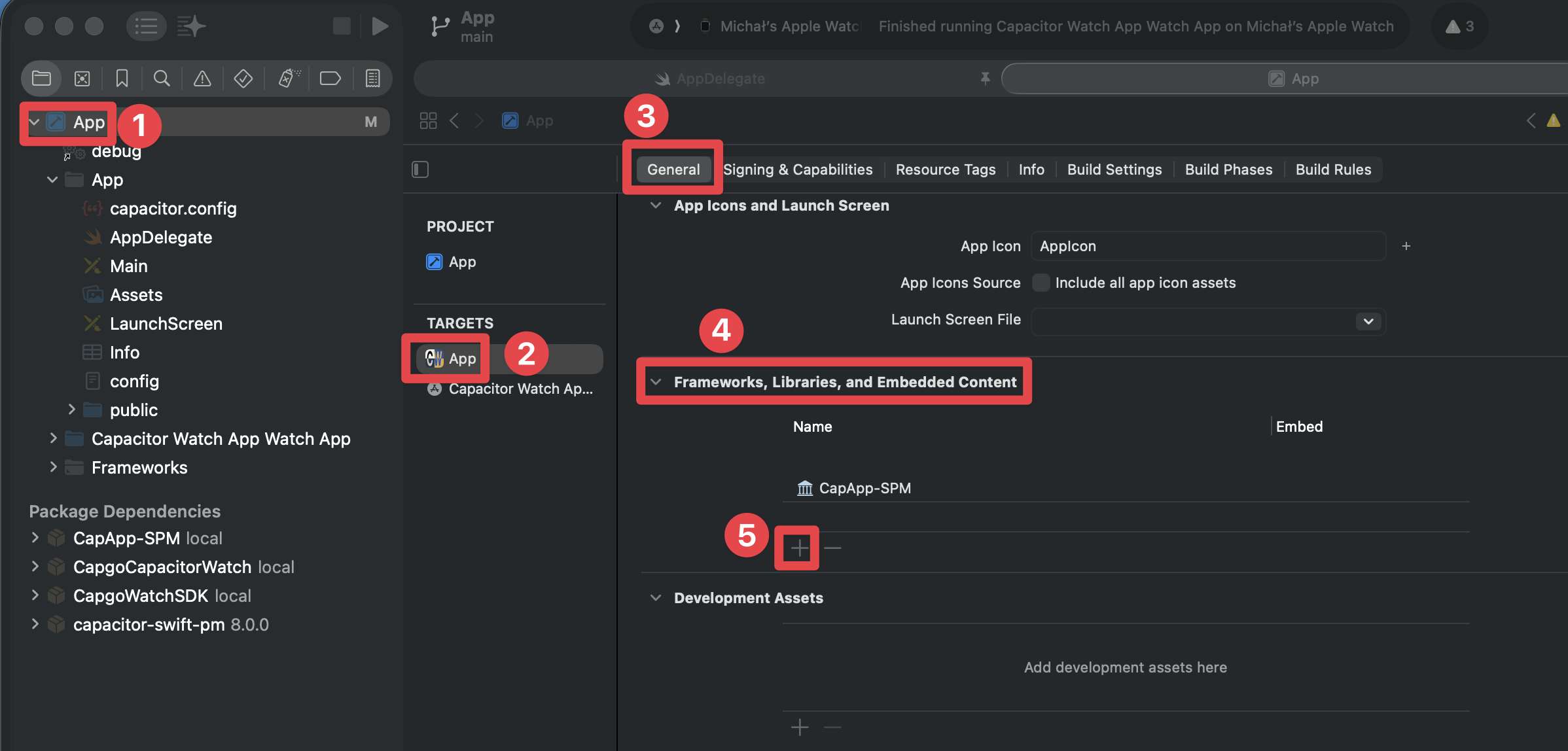Viewport: 1568px width, 751px height.
Task: Open the Test navigator diamond icon
Action: 243,79
